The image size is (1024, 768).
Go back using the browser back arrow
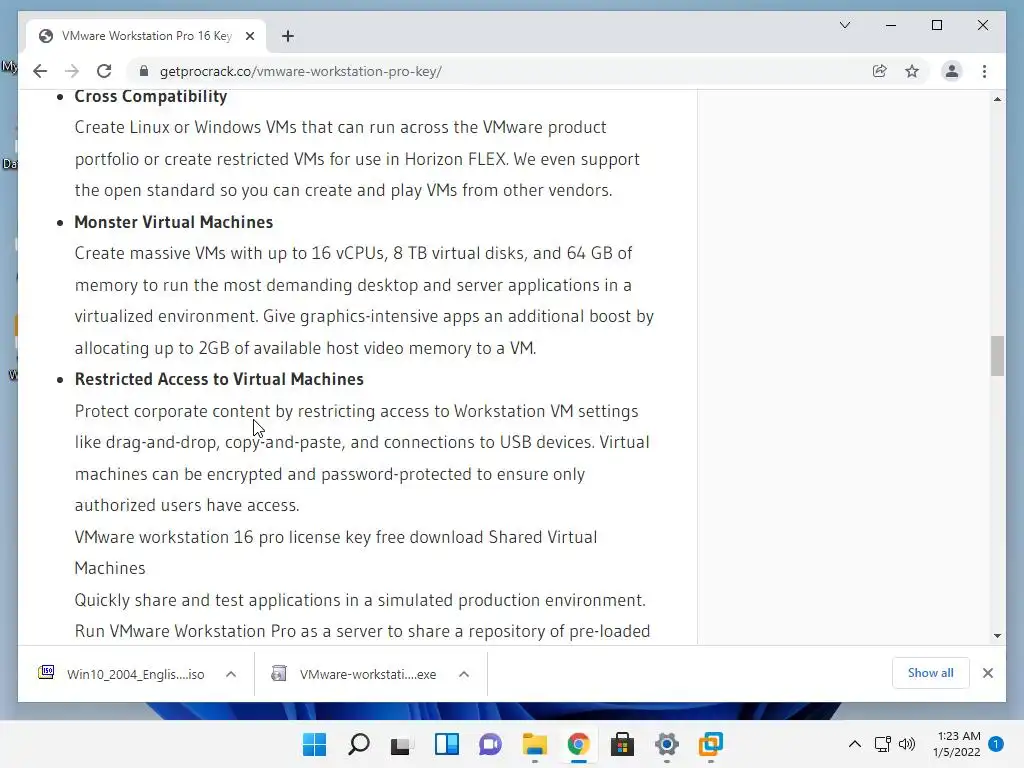[x=40, y=71]
